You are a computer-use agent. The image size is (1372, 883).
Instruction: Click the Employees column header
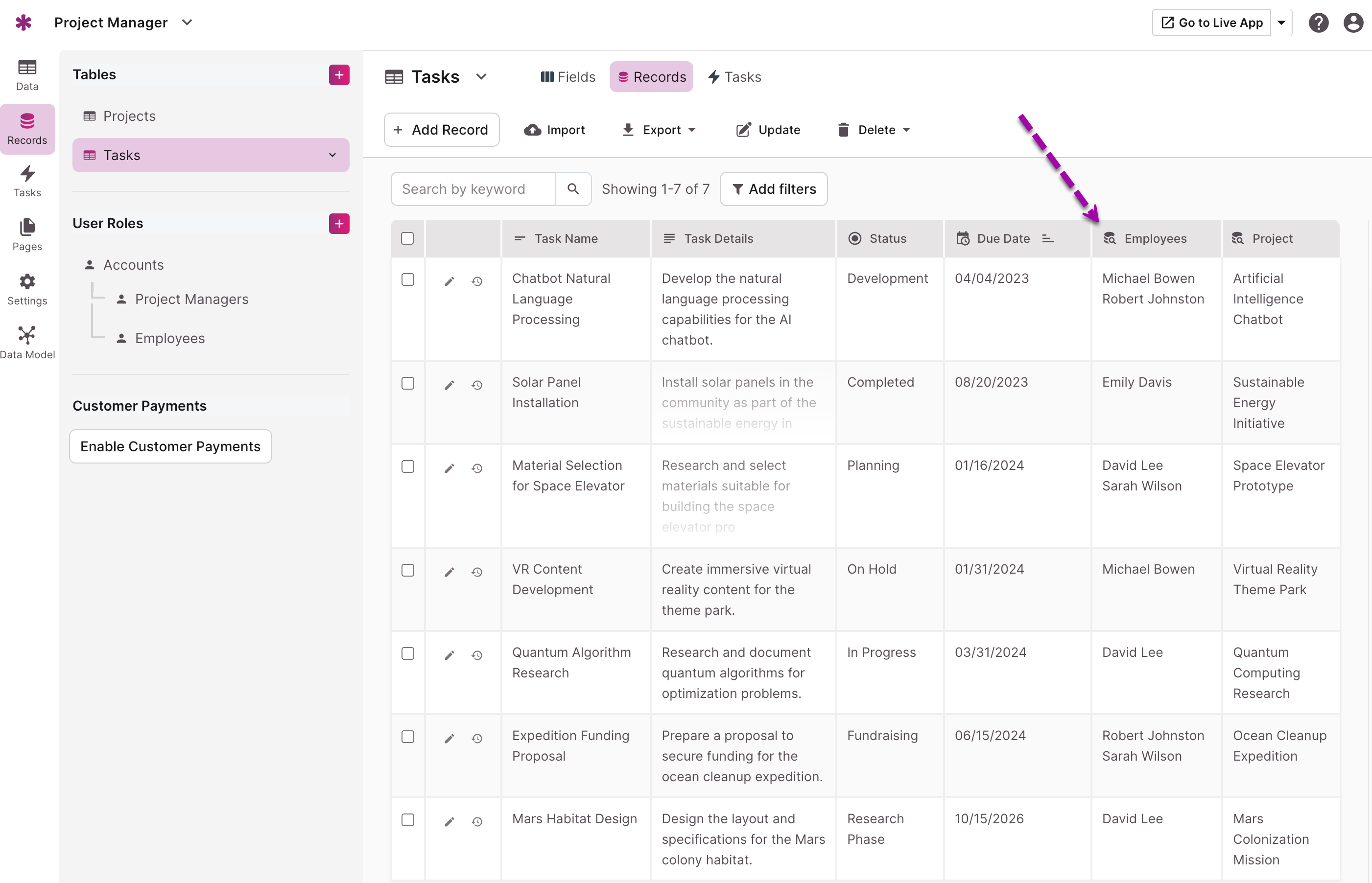[1156, 238]
